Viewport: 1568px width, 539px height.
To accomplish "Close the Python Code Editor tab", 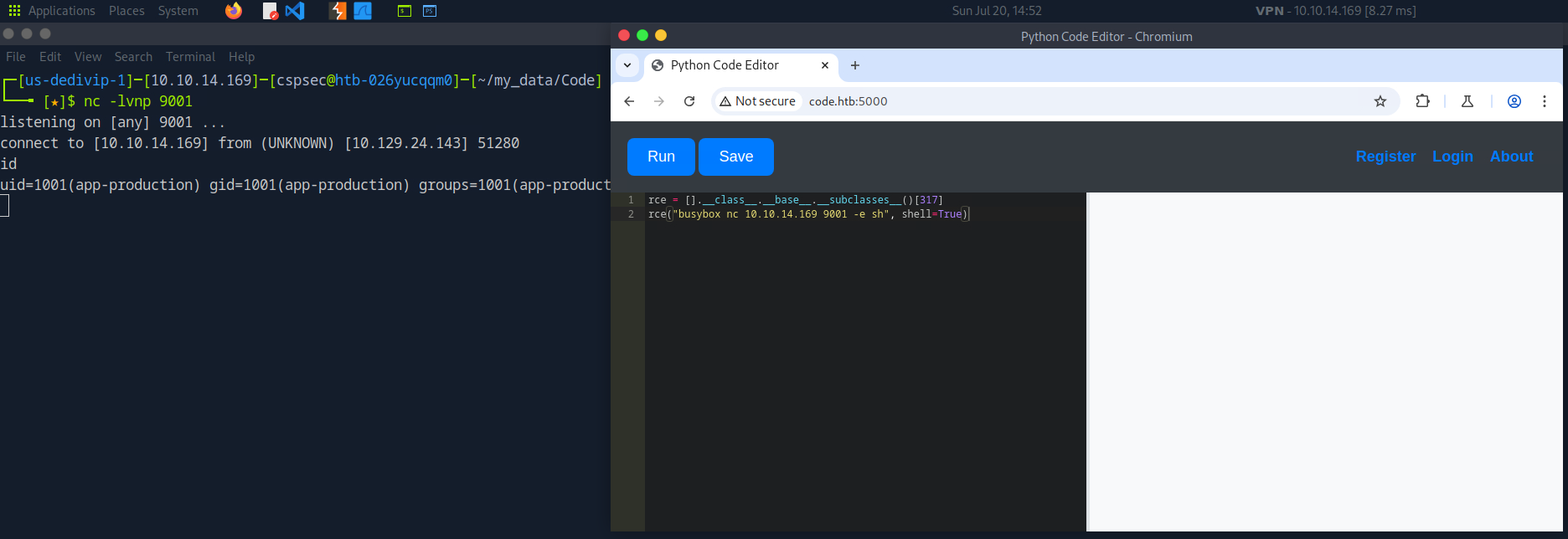I will pos(825,65).
